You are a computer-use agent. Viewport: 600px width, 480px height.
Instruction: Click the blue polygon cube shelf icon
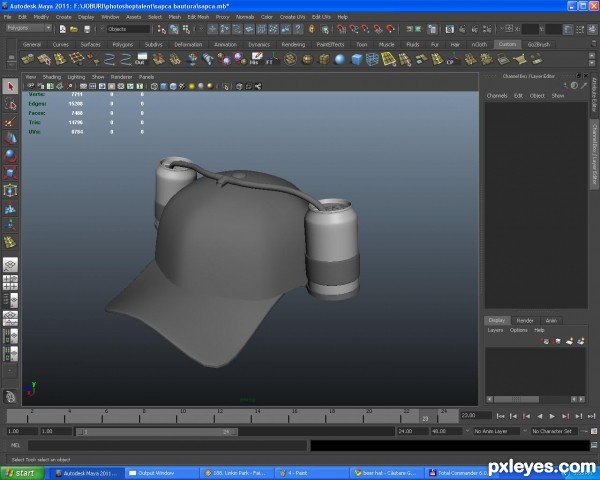click(x=356, y=59)
